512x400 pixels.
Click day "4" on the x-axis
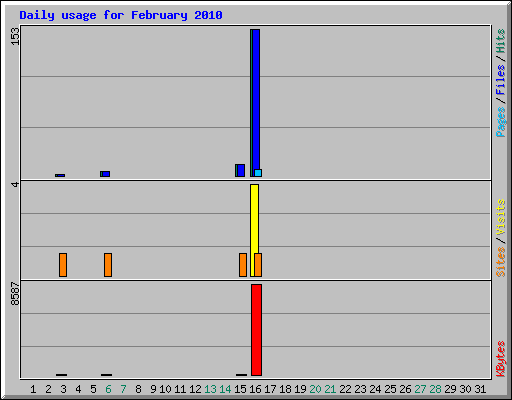click(78, 389)
